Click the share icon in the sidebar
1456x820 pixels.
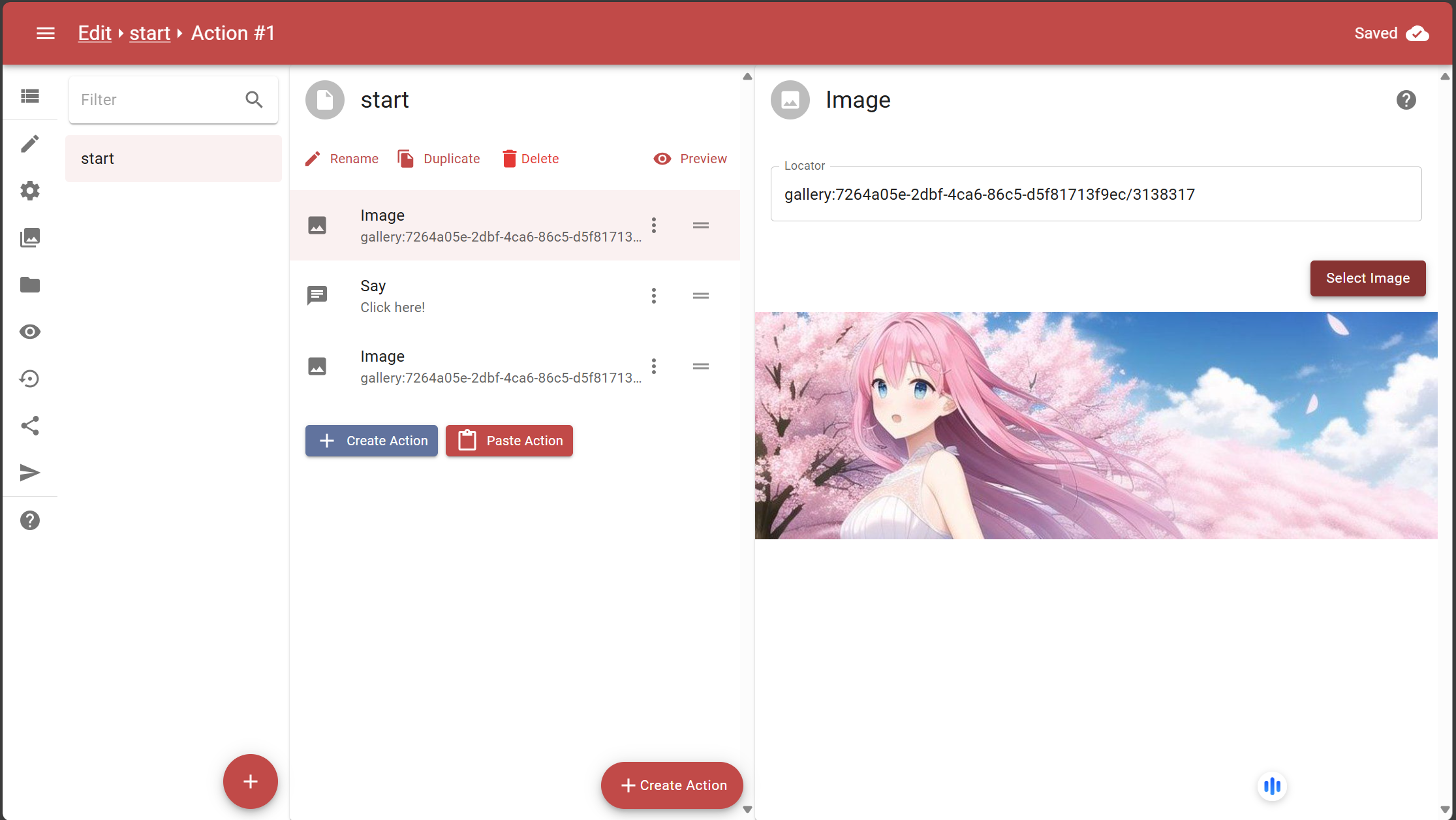click(30, 426)
